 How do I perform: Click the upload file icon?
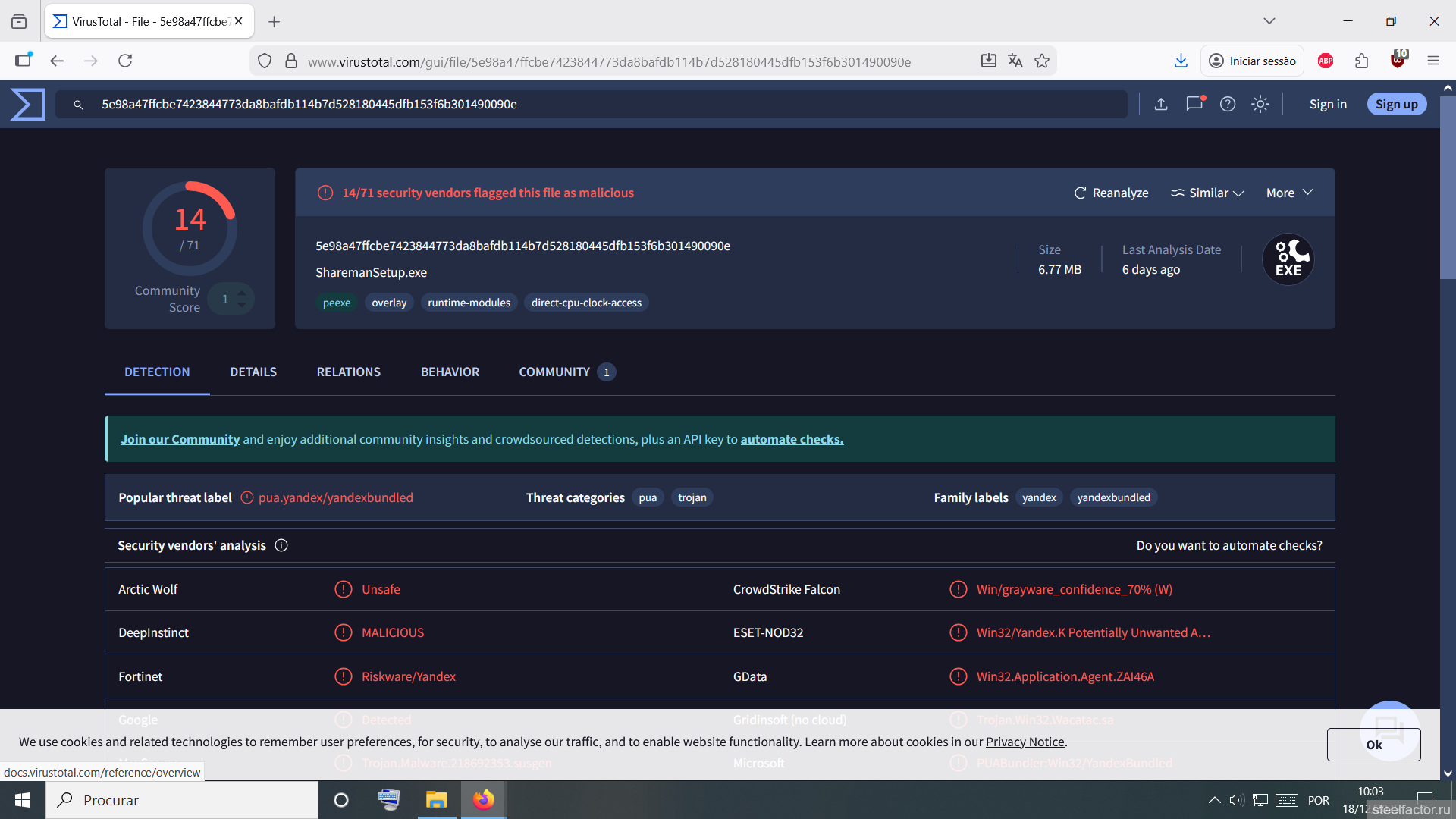[1160, 104]
